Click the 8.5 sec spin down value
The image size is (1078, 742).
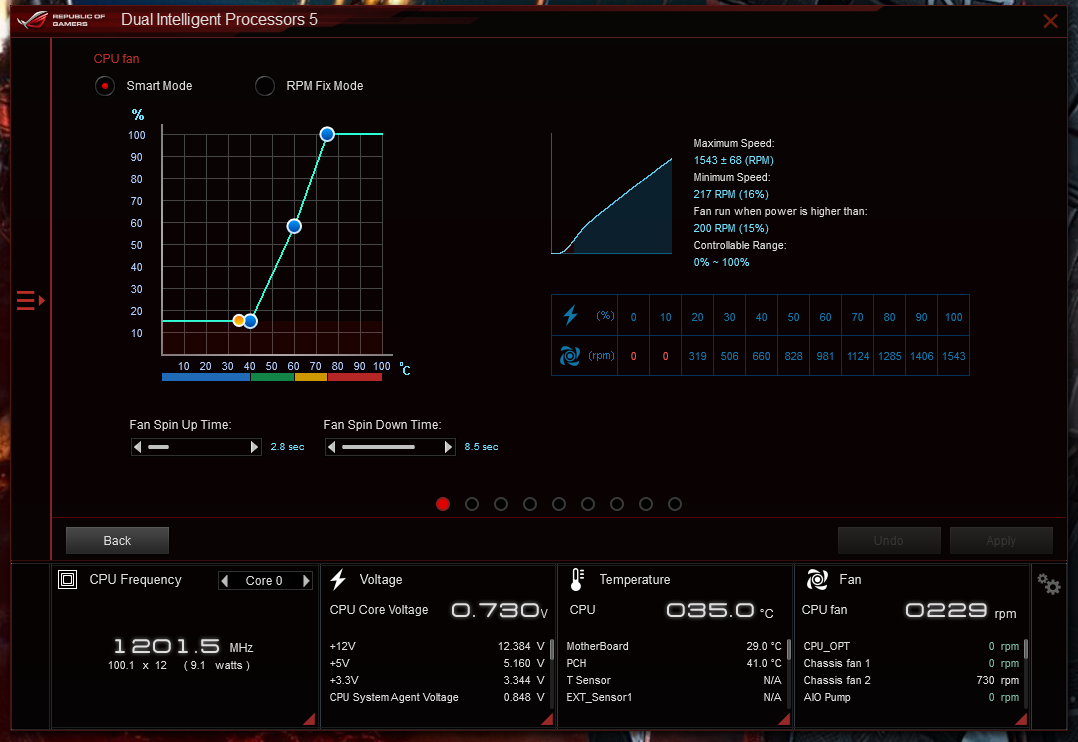coord(481,447)
